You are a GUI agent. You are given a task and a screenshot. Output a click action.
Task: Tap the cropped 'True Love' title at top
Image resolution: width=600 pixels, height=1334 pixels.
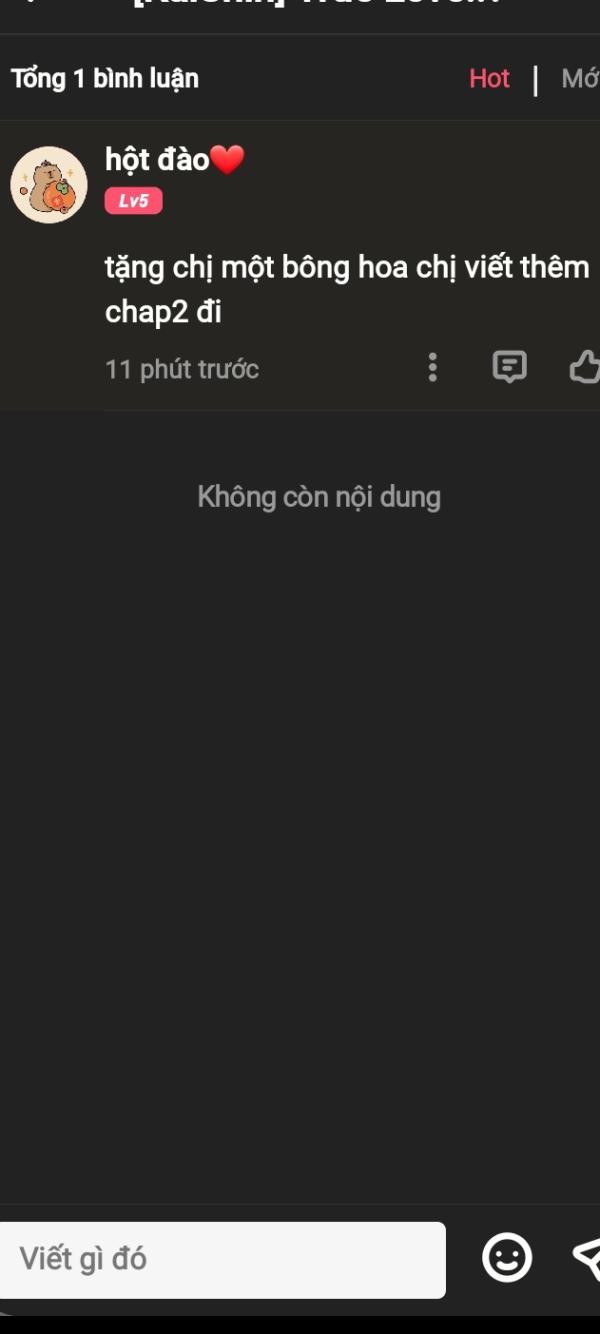pyautogui.click(x=318, y=5)
